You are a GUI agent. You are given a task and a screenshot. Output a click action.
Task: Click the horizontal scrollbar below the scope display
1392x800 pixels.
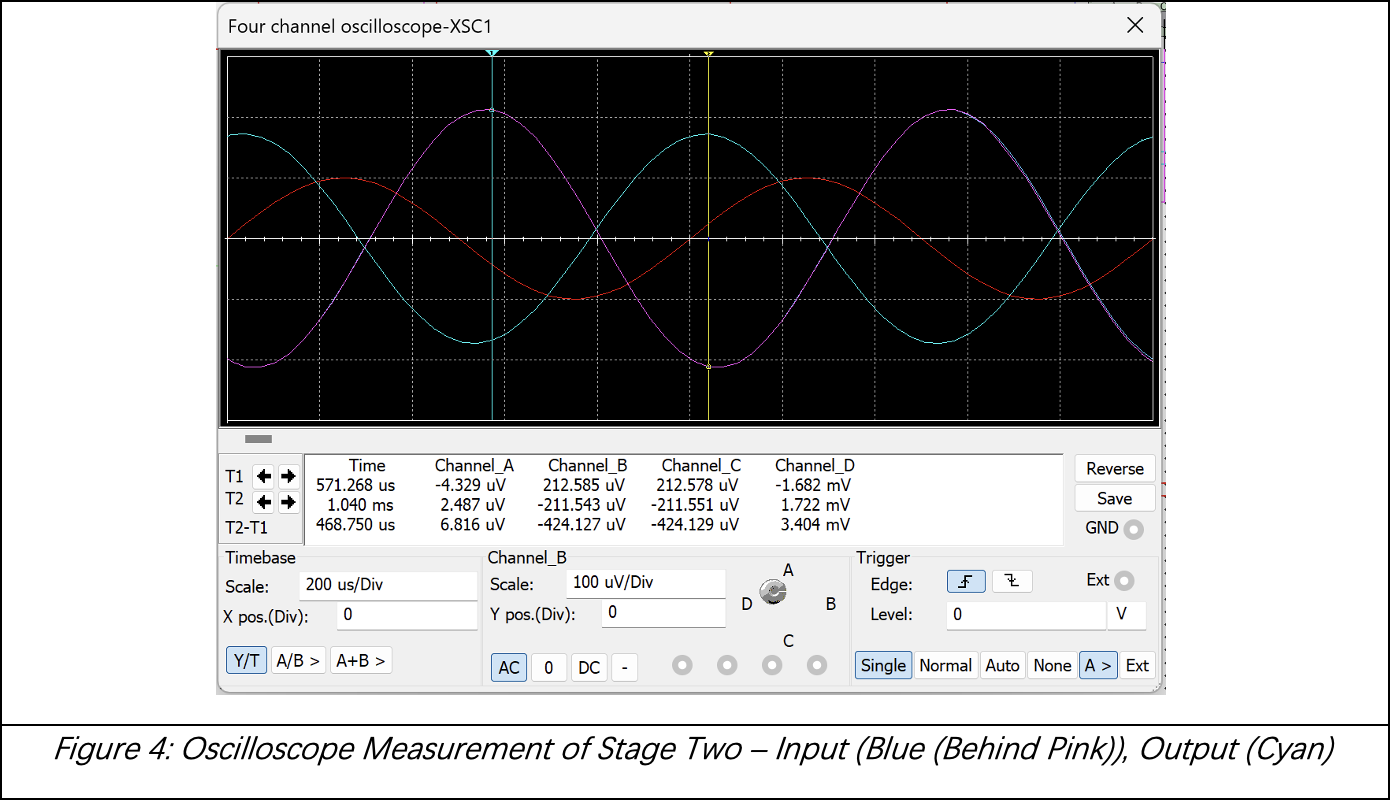[x=257, y=439]
